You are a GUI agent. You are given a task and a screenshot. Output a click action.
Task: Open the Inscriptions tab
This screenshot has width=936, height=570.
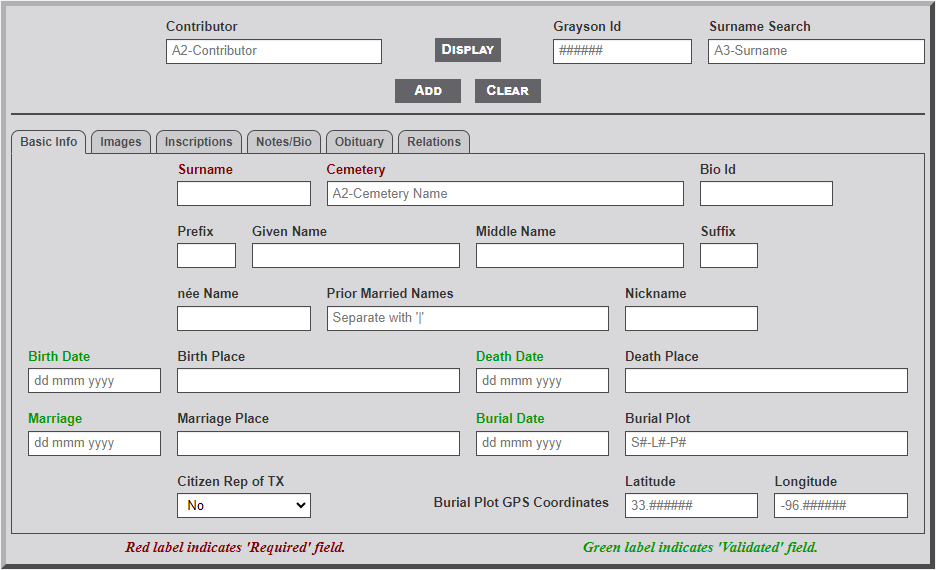pyautogui.click(x=199, y=142)
